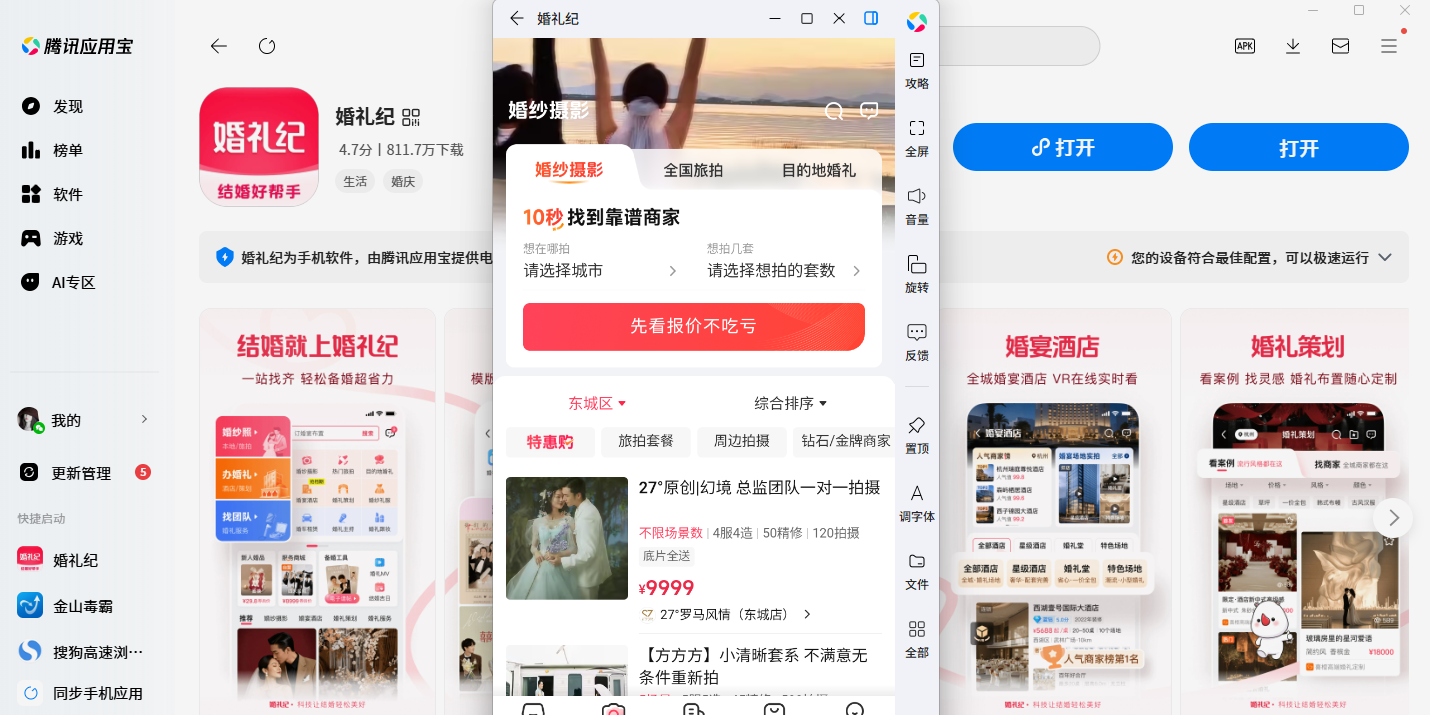The width and height of the screenshot is (1430, 715).
Task: Switch to 全屏 fullscreen mode
Action: pos(917,139)
